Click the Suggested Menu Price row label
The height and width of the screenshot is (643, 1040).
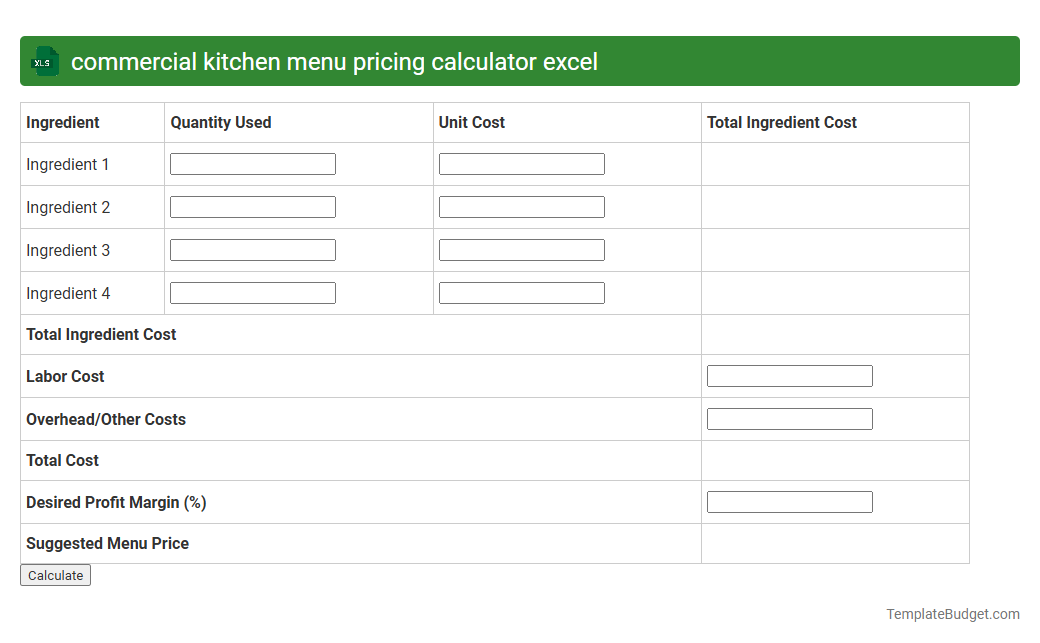(107, 543)
